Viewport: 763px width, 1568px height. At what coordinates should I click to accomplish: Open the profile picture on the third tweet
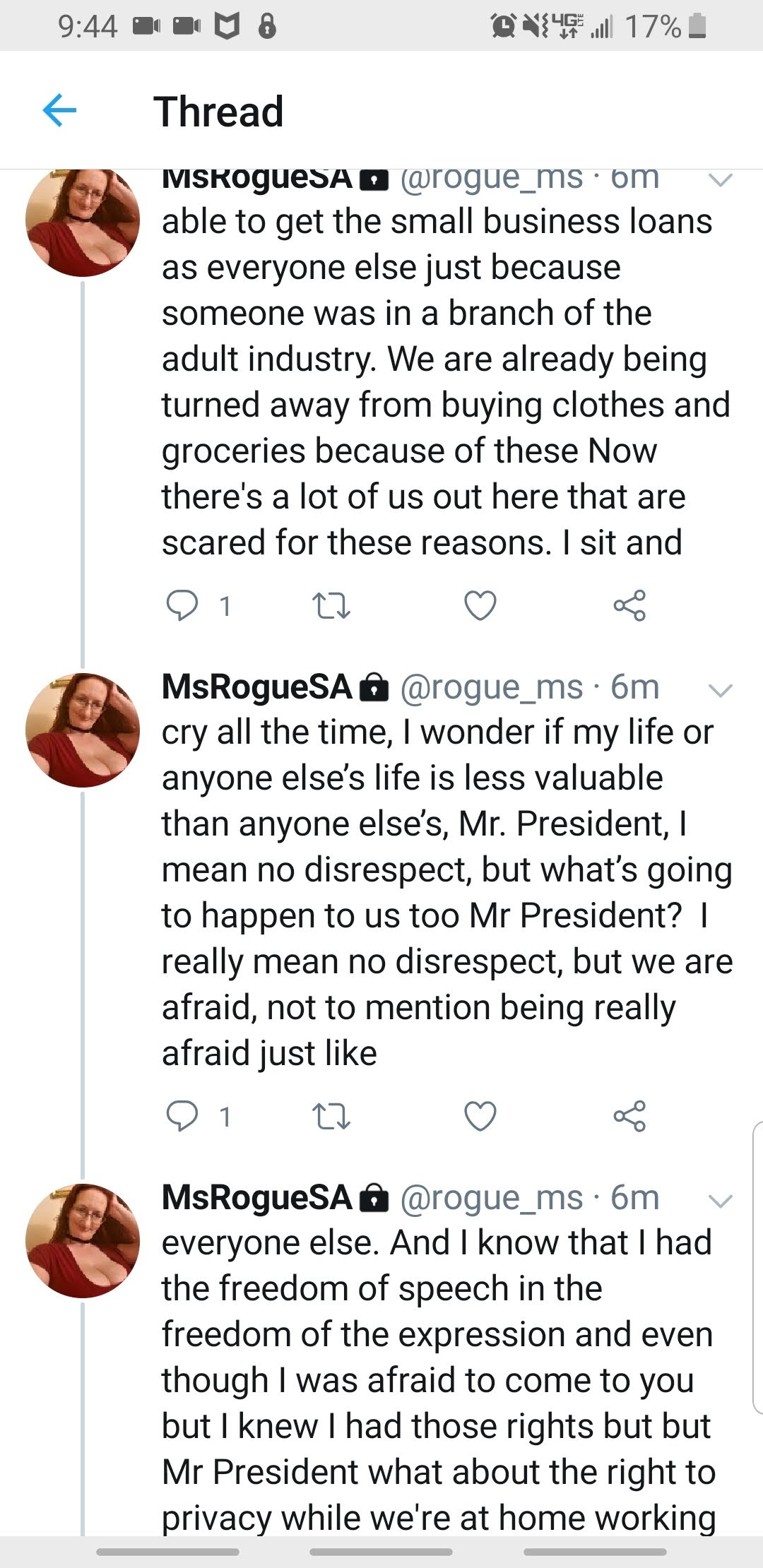(x=83, y=1241)
